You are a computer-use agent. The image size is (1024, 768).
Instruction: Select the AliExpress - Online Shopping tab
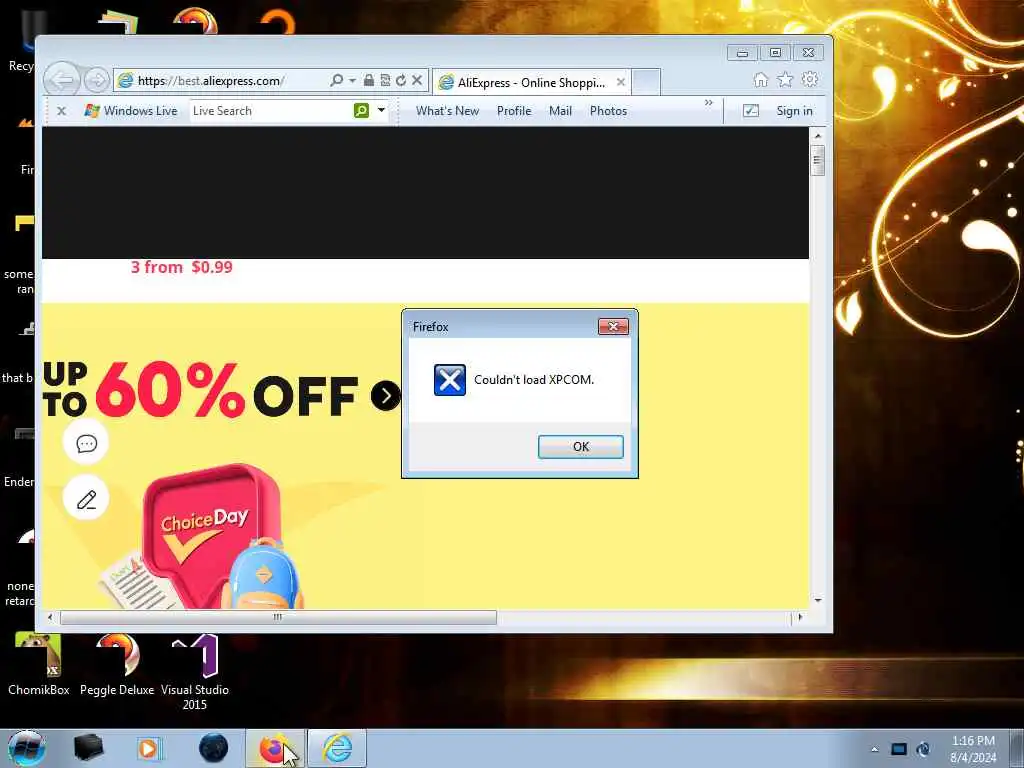coord(531,82)
